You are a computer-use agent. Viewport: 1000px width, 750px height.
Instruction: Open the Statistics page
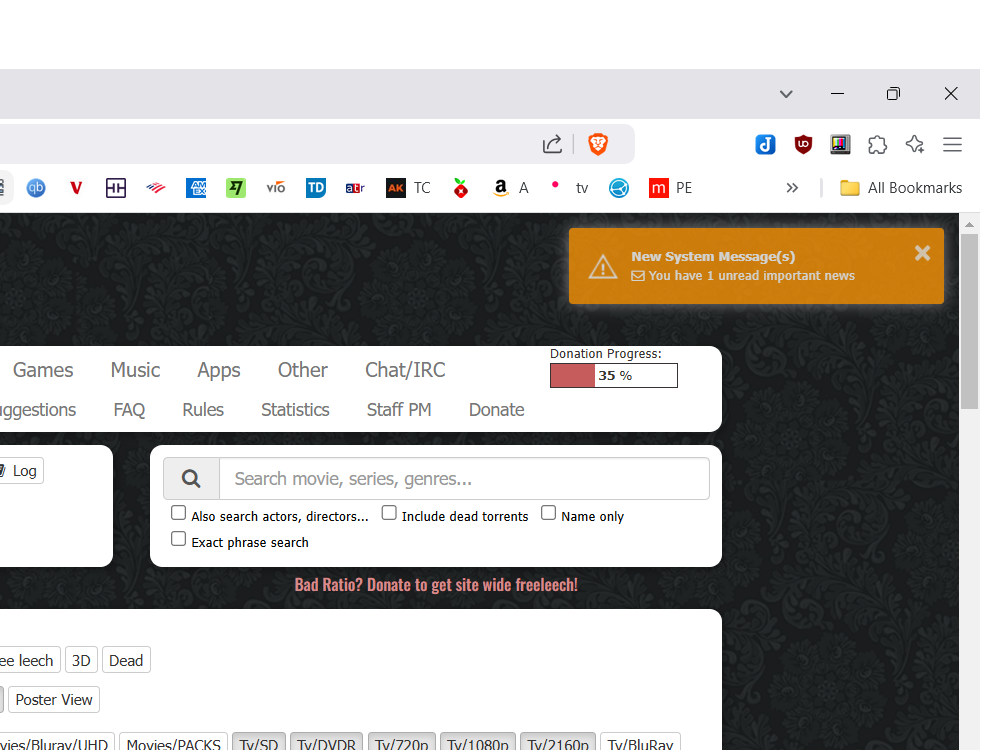click(x=295, y=410)
